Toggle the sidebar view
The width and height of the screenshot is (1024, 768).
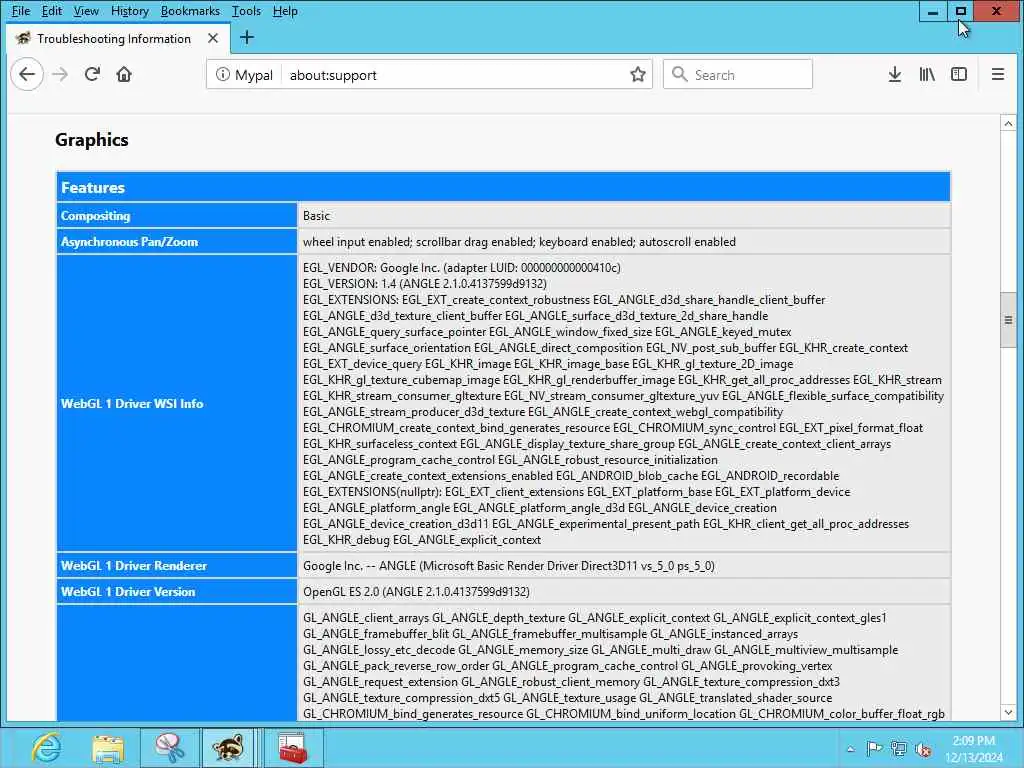(x=959, y=74)
